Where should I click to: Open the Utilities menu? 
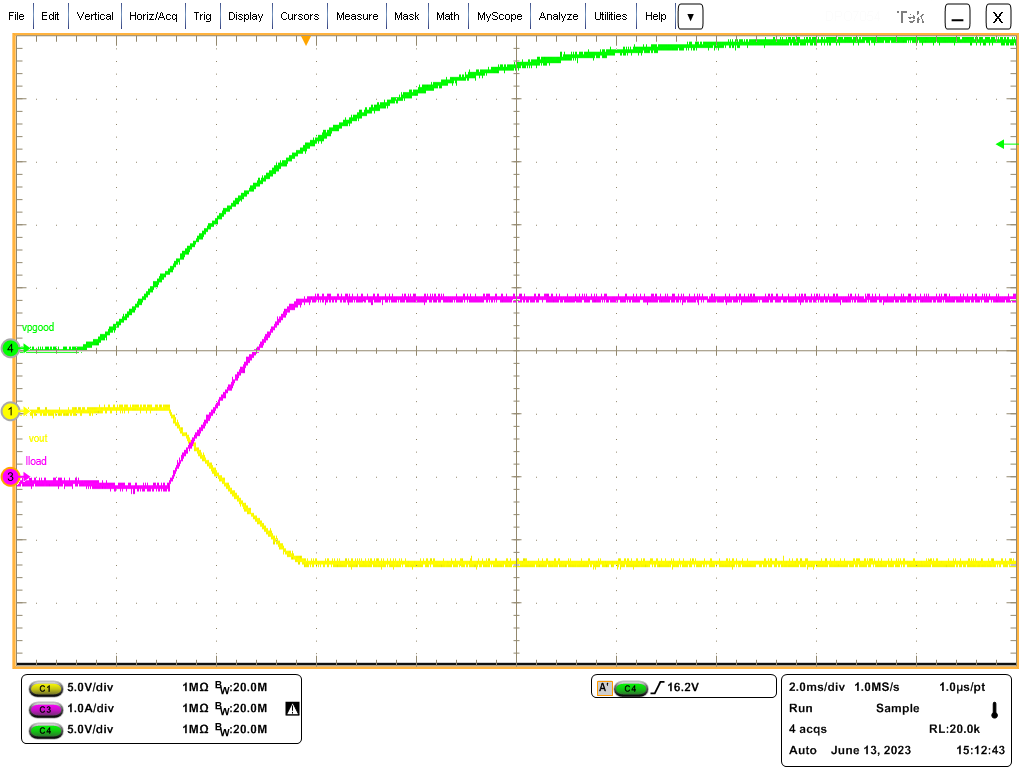[x=611, y=15]
